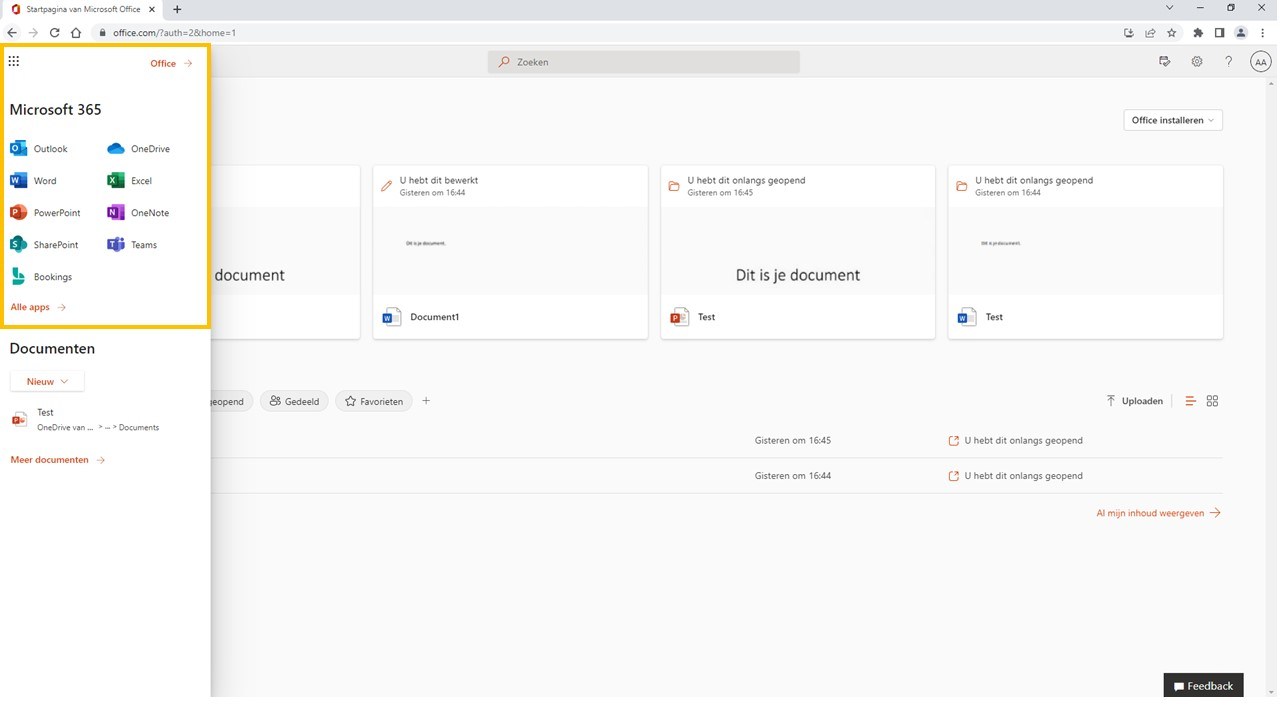Go back to the previous browser page

click(12, 33)
